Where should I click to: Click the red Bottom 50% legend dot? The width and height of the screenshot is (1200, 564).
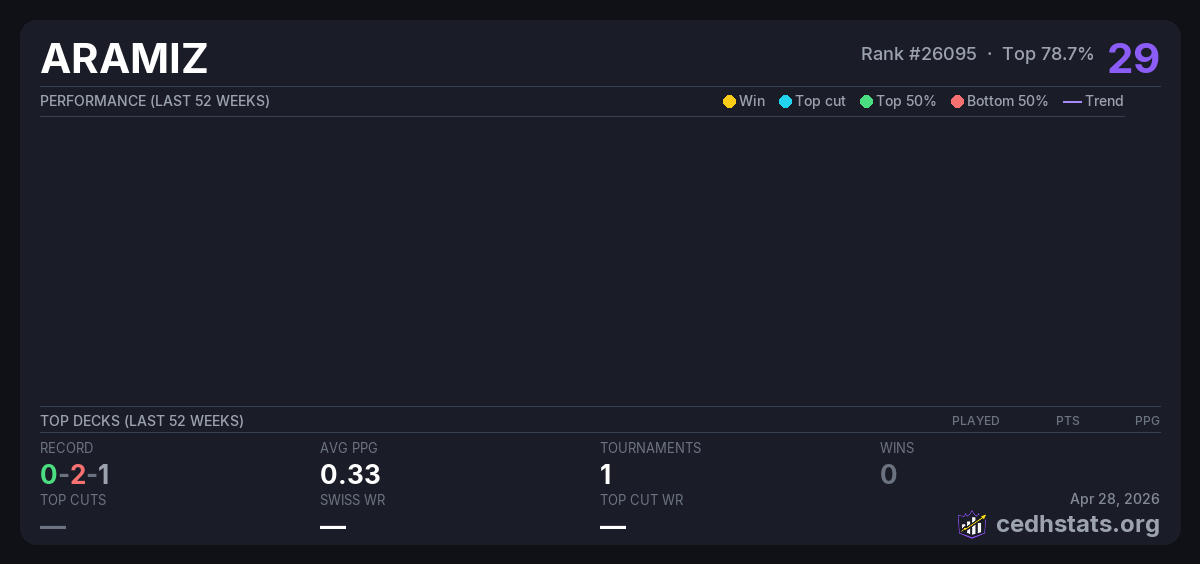pyautogui.click(x=957, y=101)
